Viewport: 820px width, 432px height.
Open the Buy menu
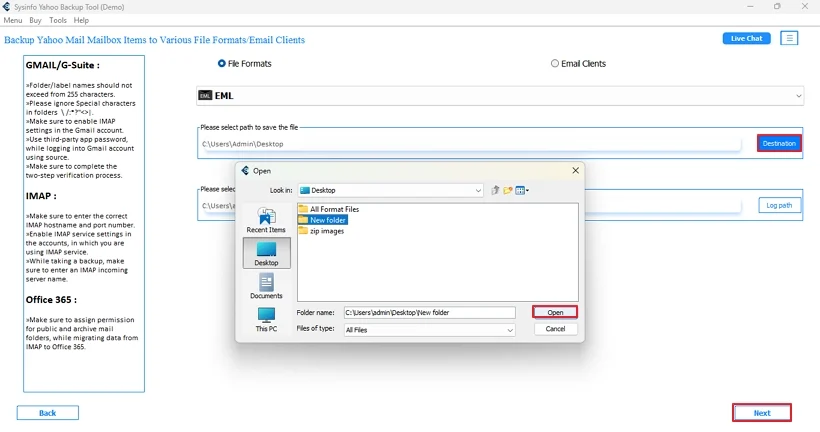(x=35, y=20)
